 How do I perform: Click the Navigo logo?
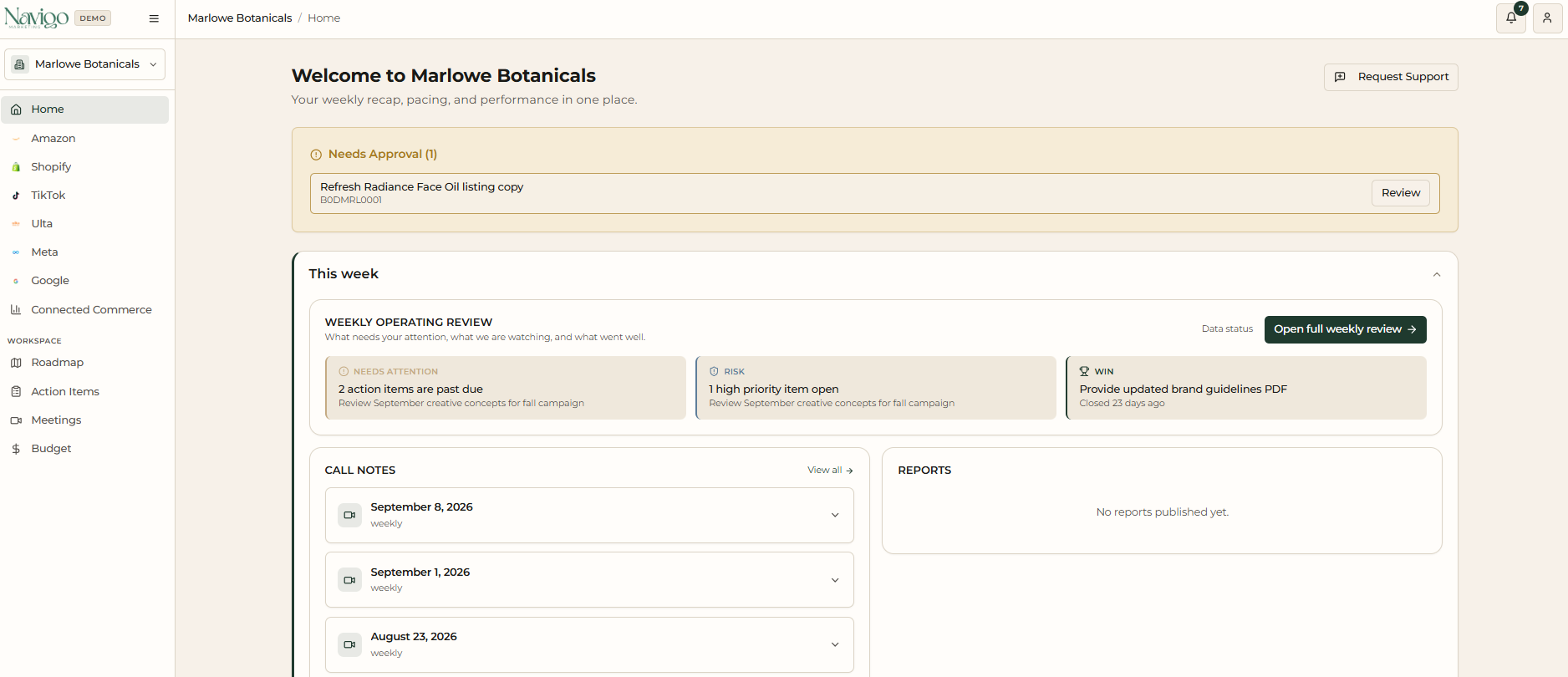36,18
